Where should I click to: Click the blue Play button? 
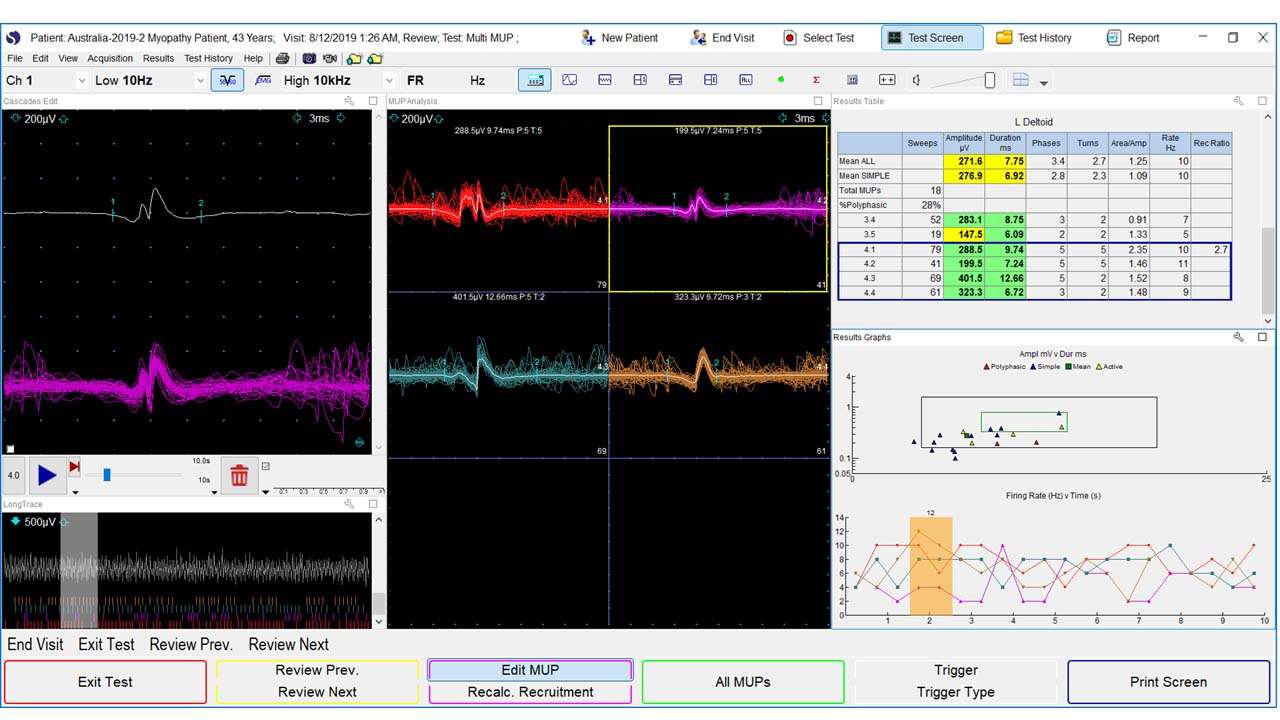[47, 476]
